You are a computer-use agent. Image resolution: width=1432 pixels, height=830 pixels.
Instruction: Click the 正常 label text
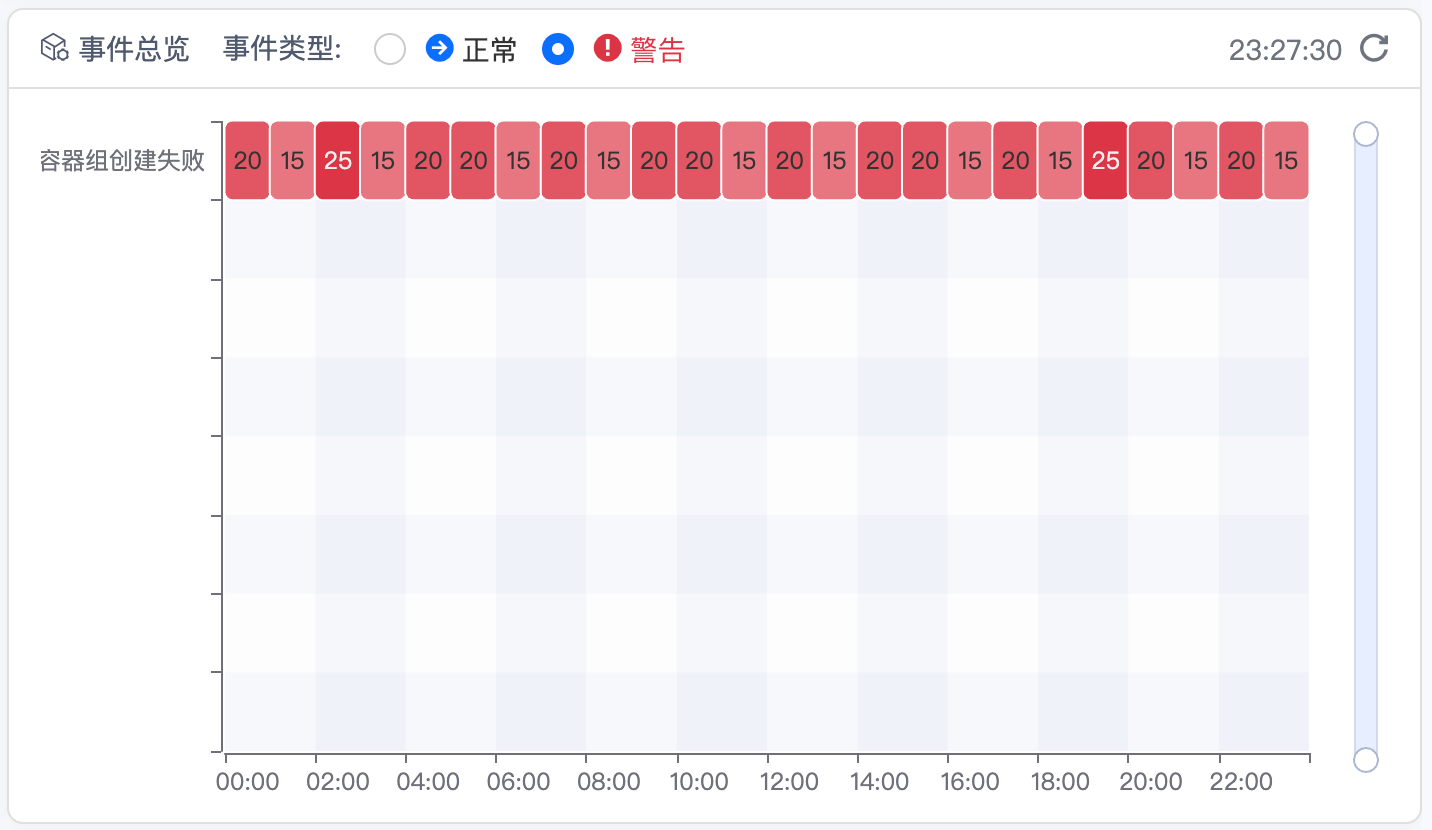pyautogui.click(x=489, y=50)
